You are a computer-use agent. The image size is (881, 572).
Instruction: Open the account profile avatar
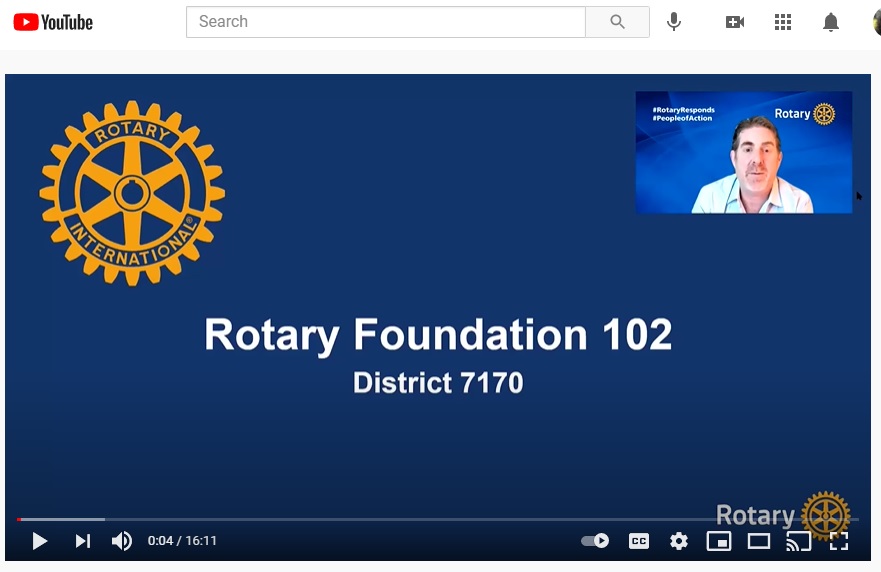[876, 22]
